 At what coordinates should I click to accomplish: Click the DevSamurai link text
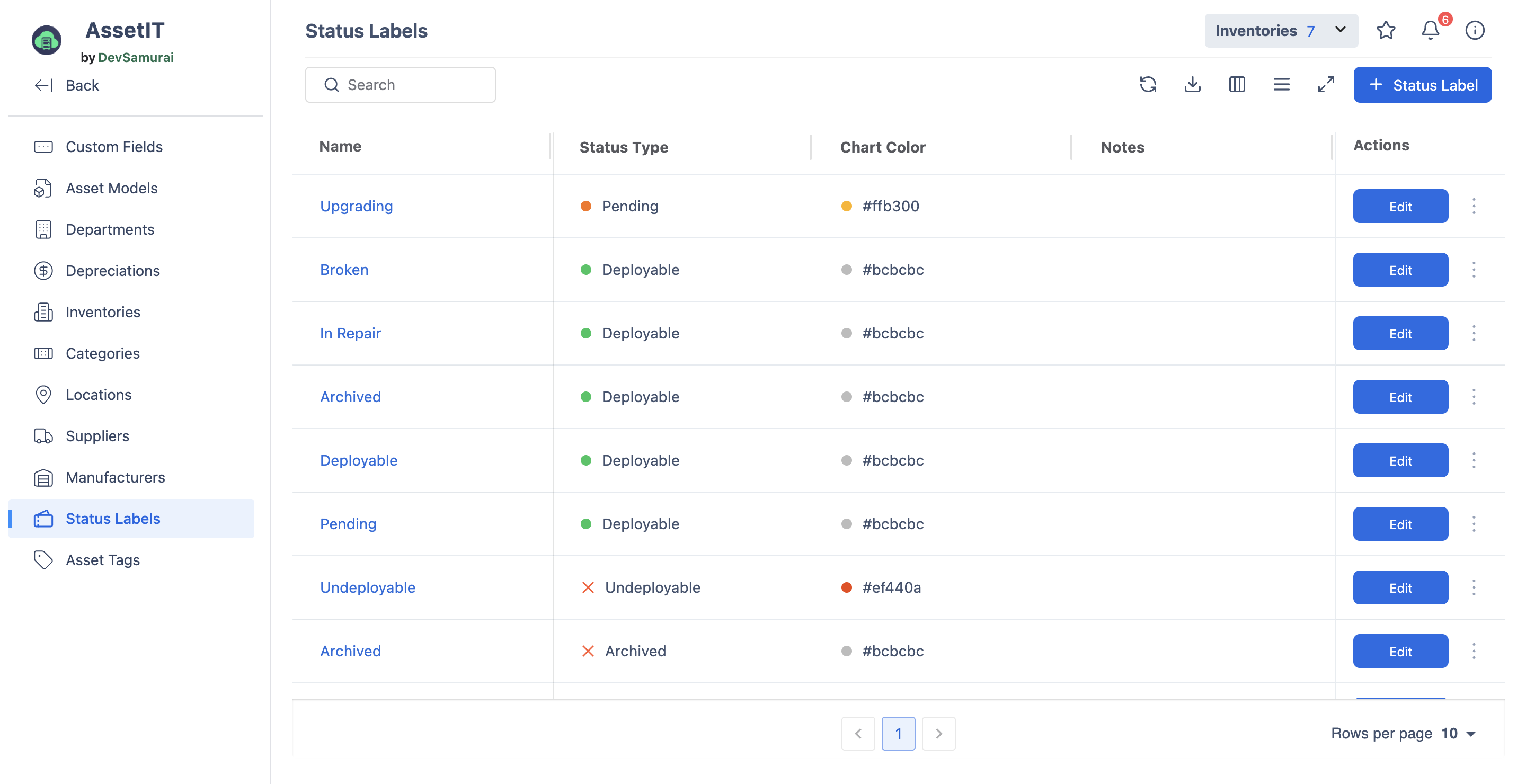(x=136, y=57)
